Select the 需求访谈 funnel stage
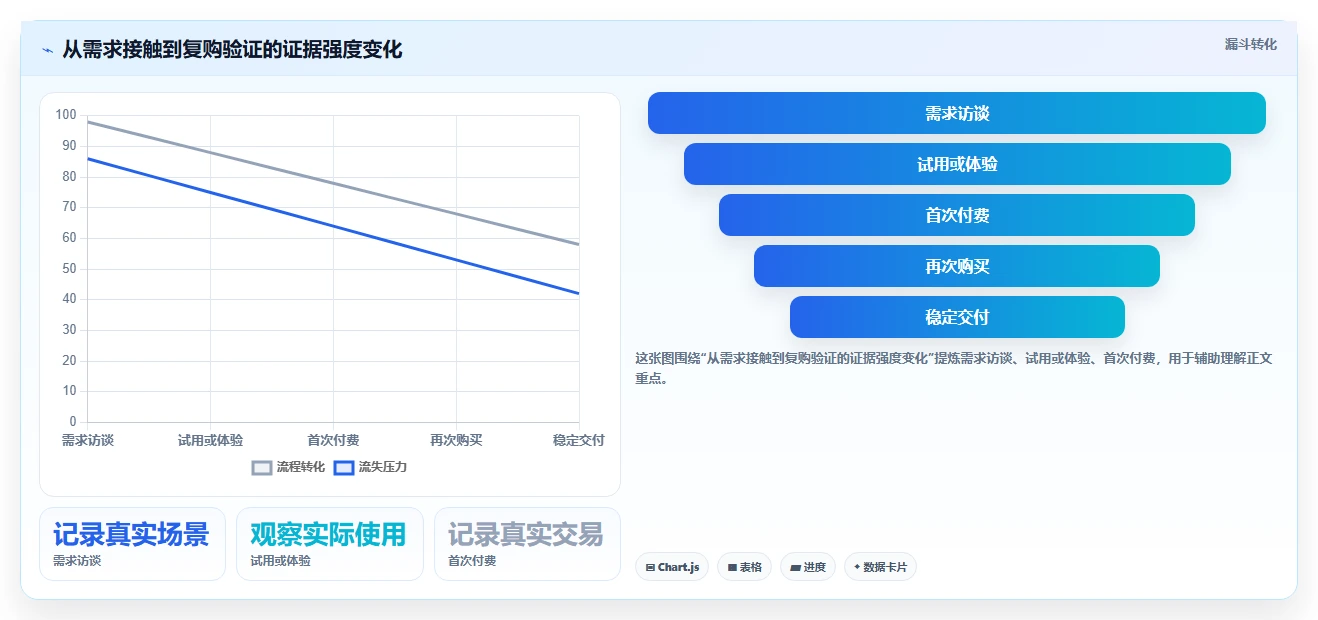This screenshot has width=1318, height=620. (957, 113)
